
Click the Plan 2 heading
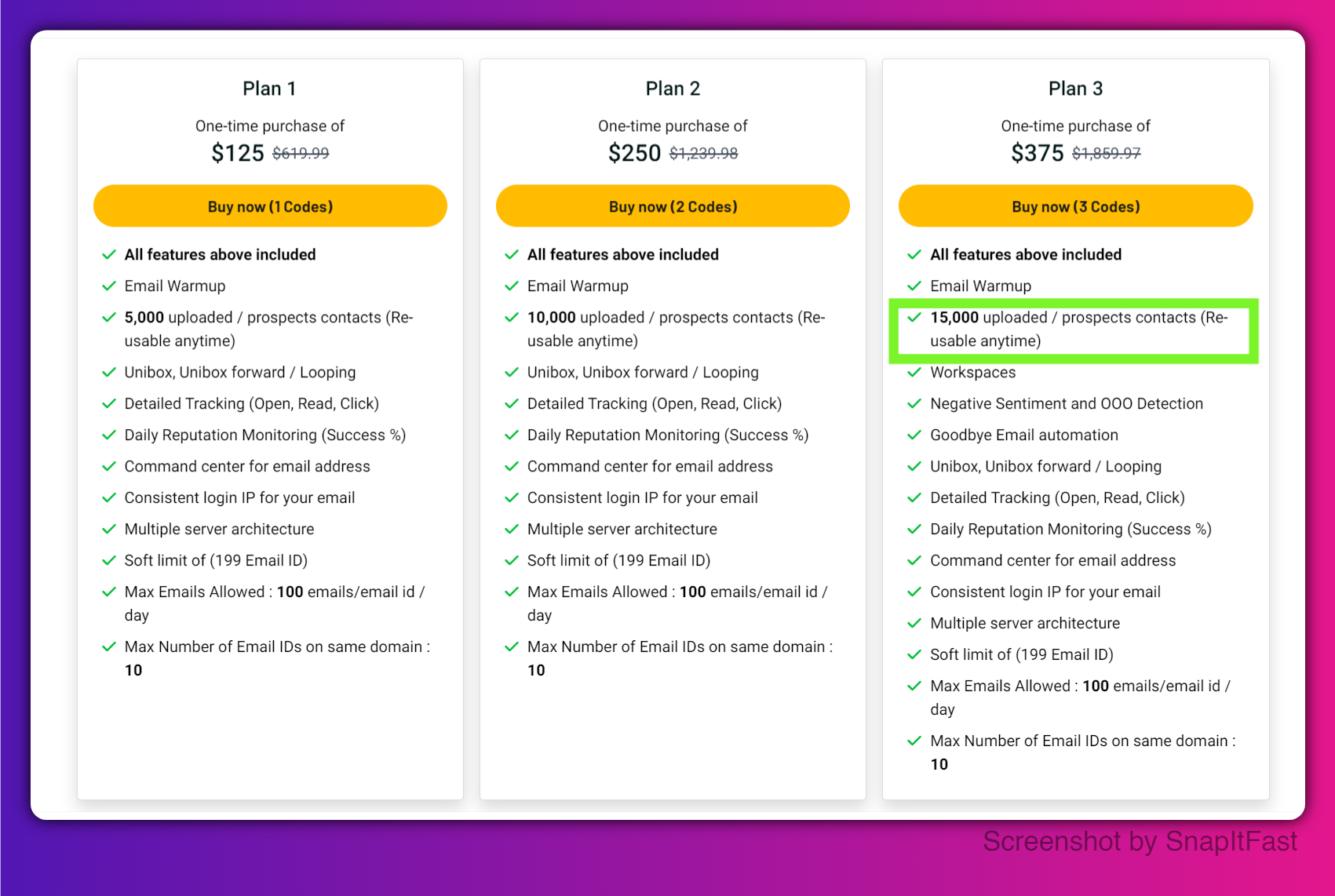tap(673, 89)
